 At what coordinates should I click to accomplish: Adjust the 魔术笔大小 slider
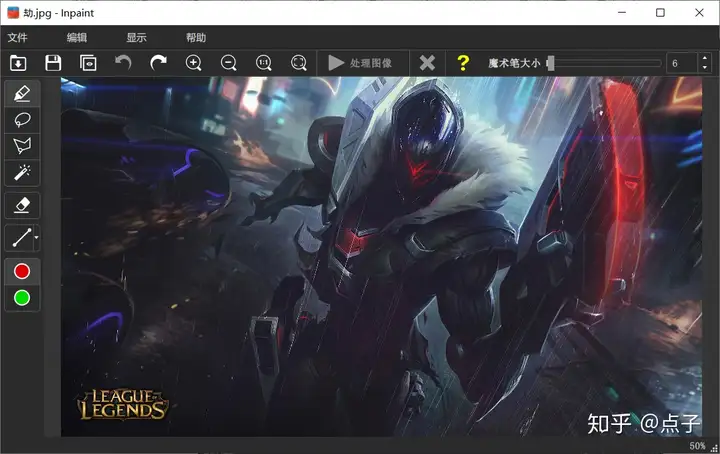click(604, 63)
